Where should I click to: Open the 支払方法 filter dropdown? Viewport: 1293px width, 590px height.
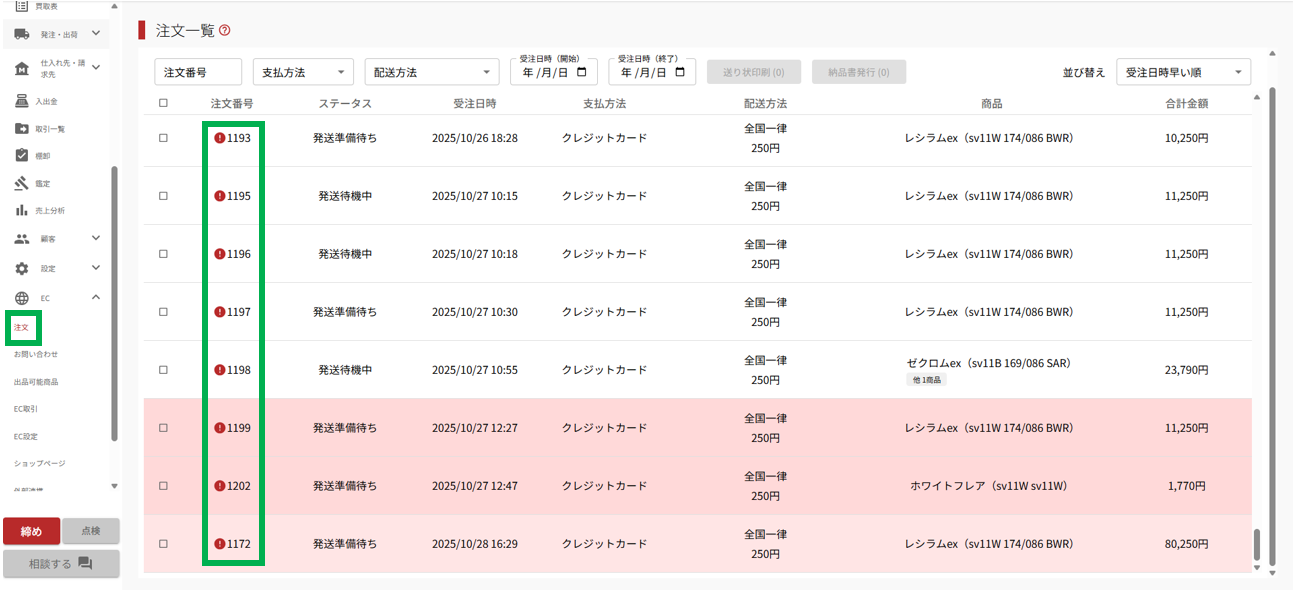pos(303,72)
